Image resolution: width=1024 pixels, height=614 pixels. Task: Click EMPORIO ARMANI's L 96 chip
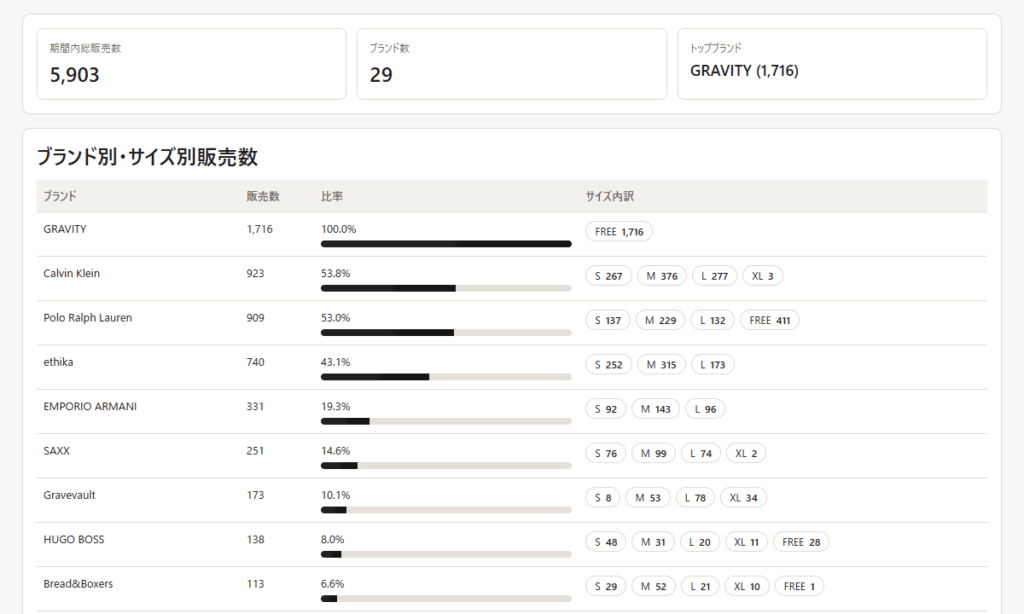click(x=705, y=410)
